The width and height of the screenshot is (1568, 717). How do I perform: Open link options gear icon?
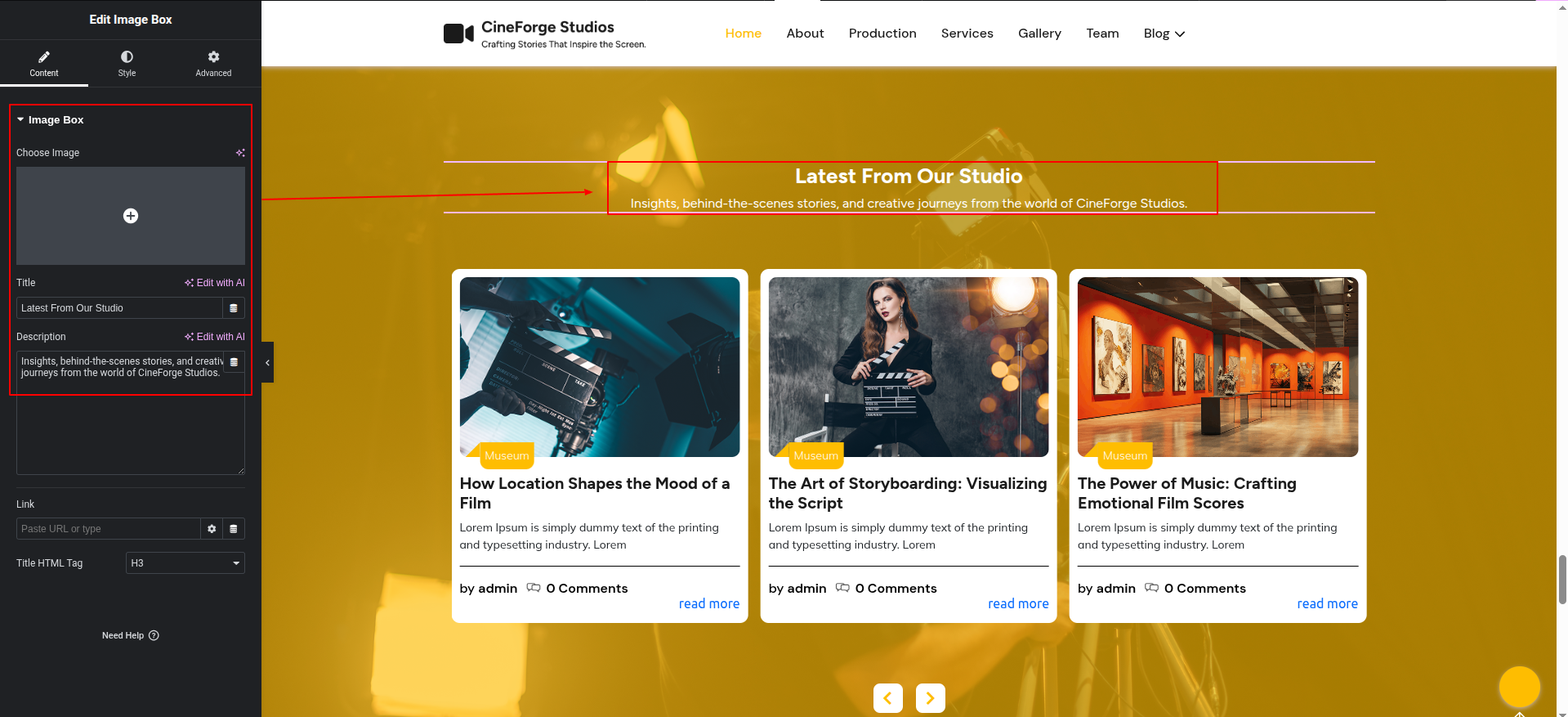pos(212,529)
